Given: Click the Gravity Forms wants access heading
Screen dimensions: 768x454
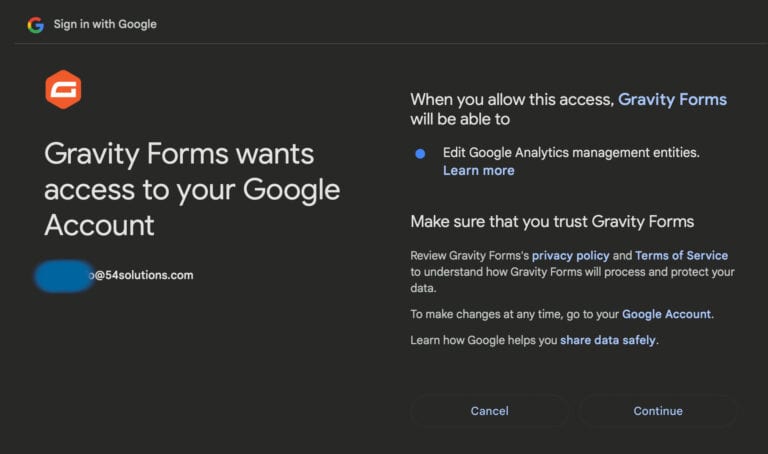Looking at the screenshot, I should [192, 189].
